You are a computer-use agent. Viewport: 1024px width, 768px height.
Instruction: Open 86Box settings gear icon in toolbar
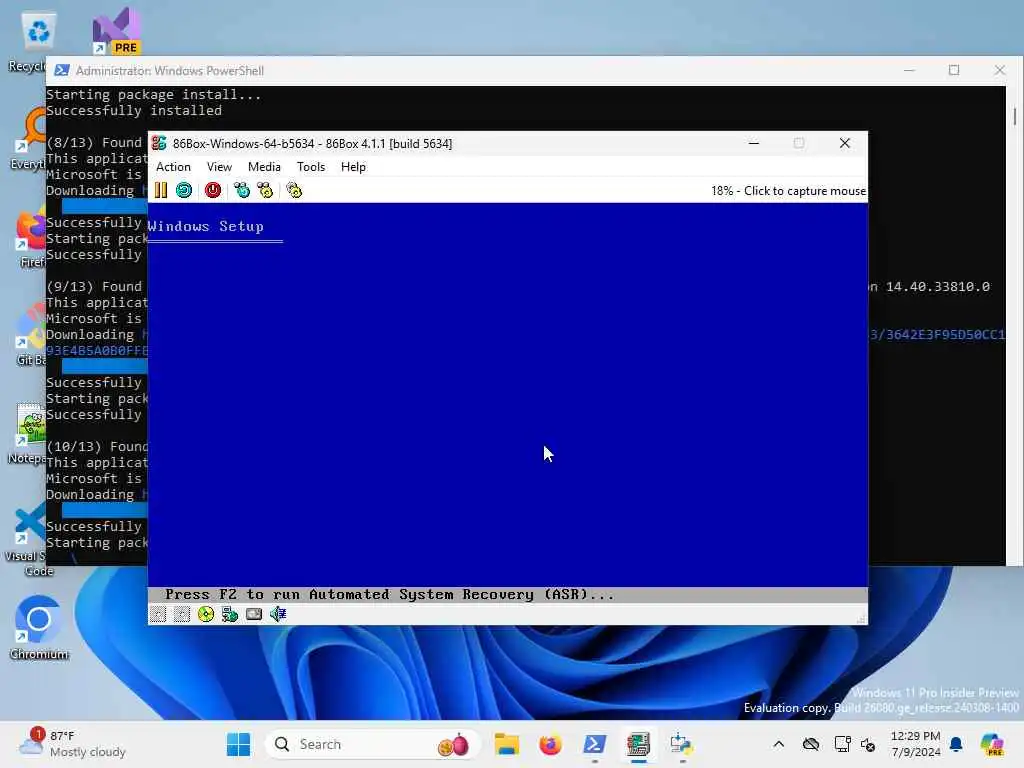click(x=294, y=190)
